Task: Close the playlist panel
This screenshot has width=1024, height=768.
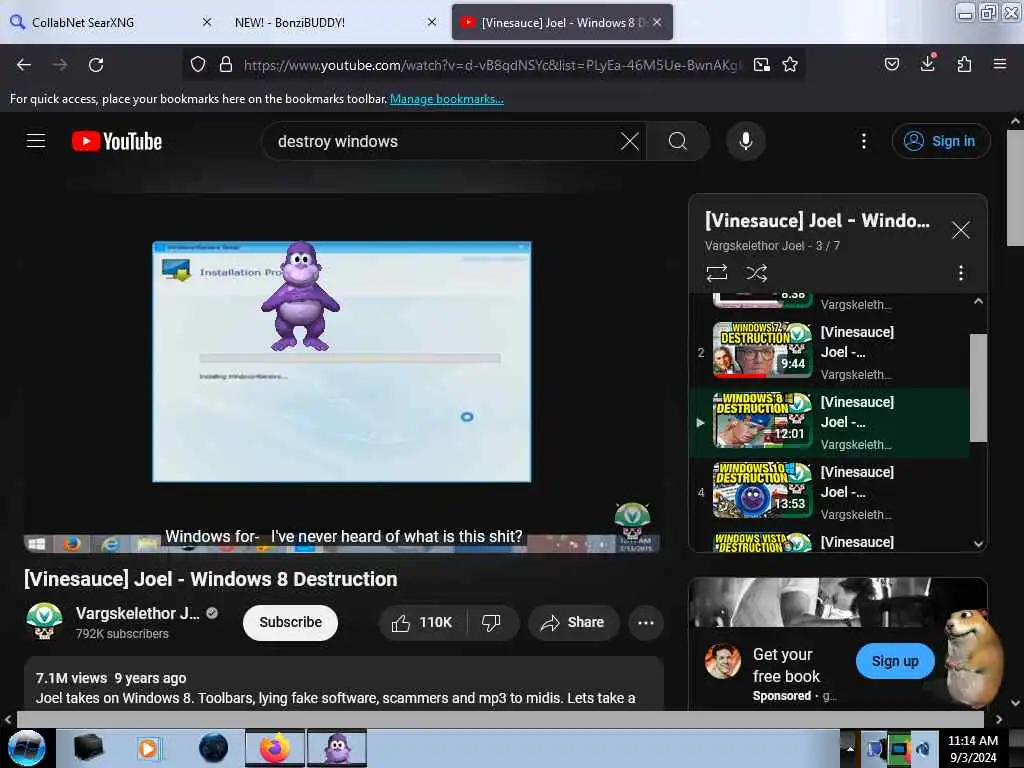Action: tap(960, 230)
